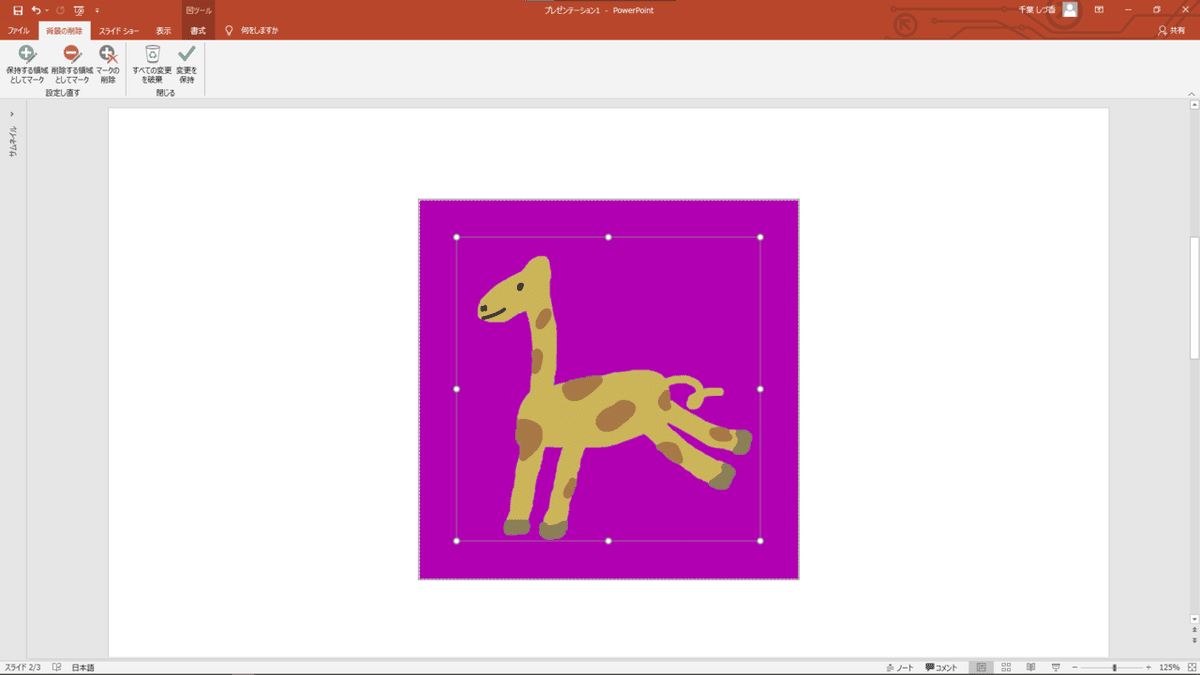Select the 背景の削除 ribbon tab

coord(64,31)
